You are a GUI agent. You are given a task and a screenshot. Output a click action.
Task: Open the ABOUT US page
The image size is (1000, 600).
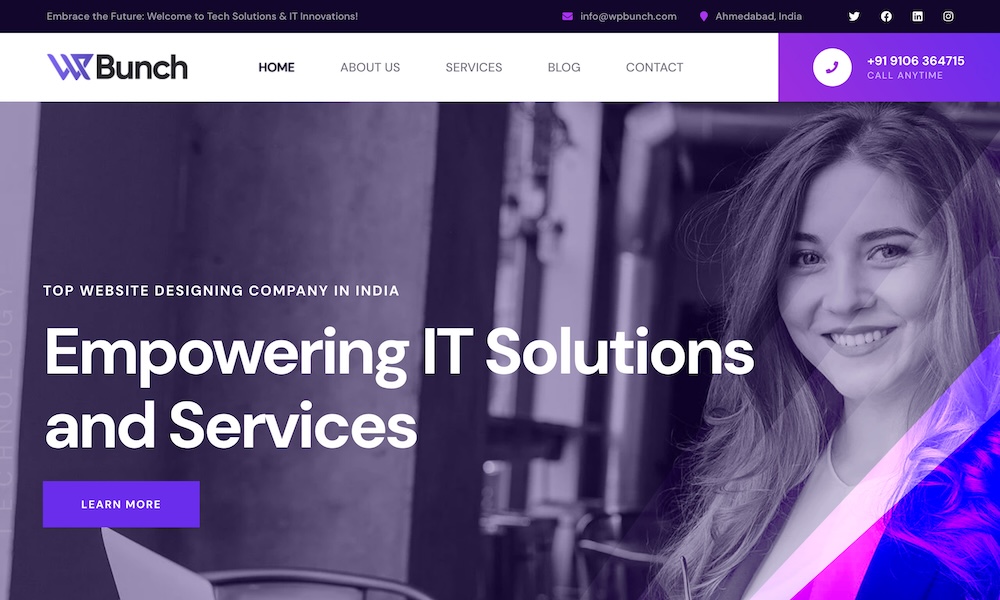(x=370, y=67)
